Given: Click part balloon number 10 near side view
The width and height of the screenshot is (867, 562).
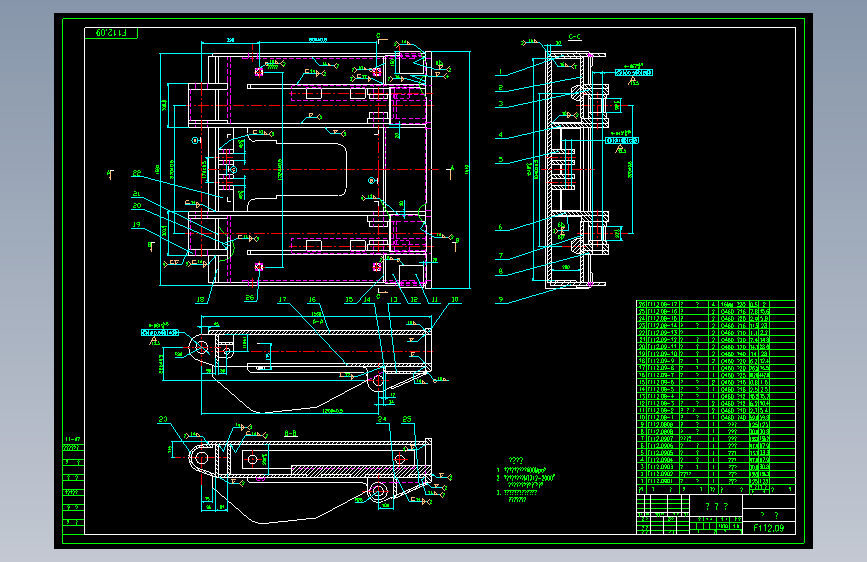Looking at the screenshot, I should 455,299.
